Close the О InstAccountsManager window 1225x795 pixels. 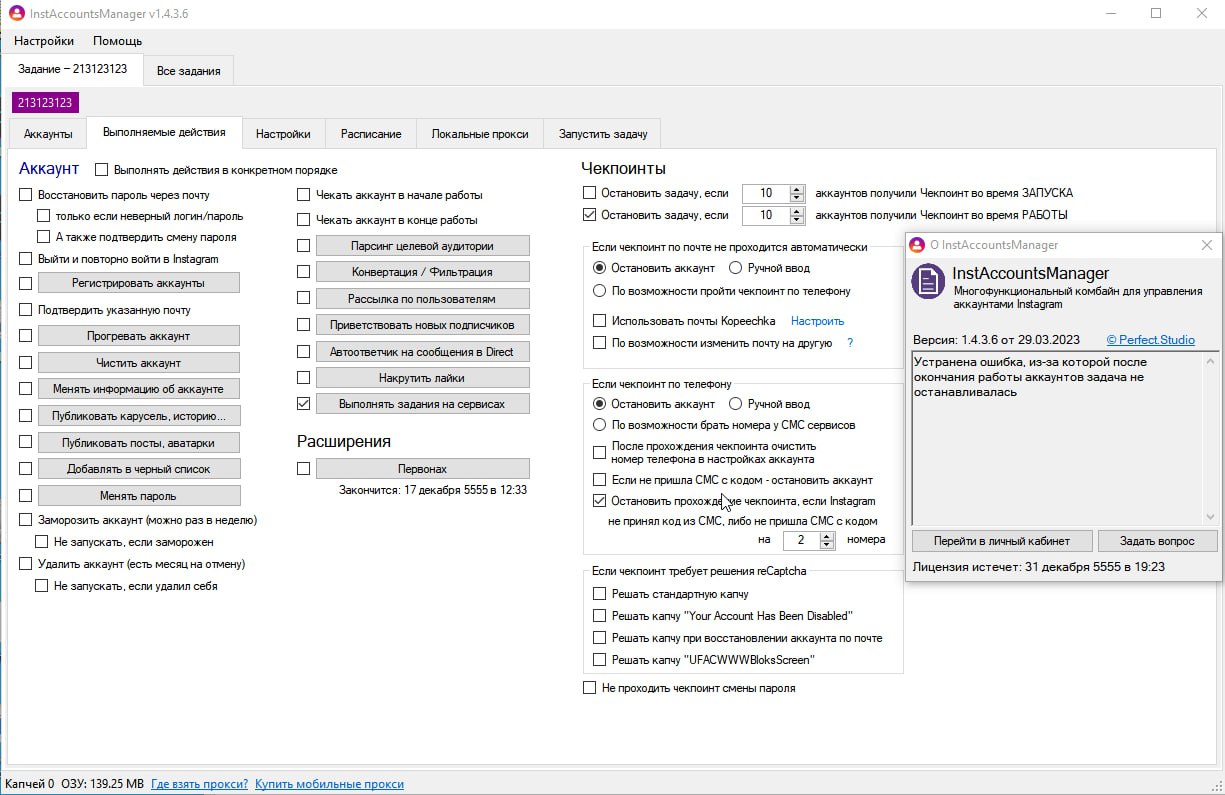pos(1207,245)
